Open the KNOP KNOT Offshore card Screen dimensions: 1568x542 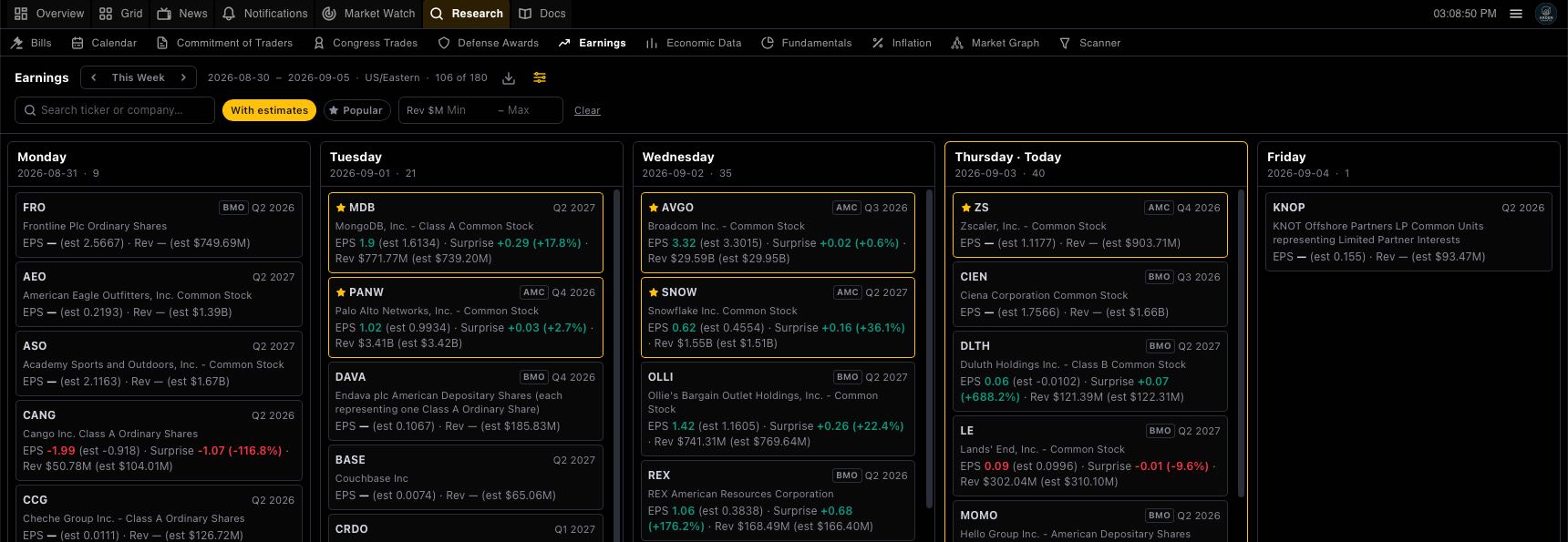click(x=1408, y=231)
